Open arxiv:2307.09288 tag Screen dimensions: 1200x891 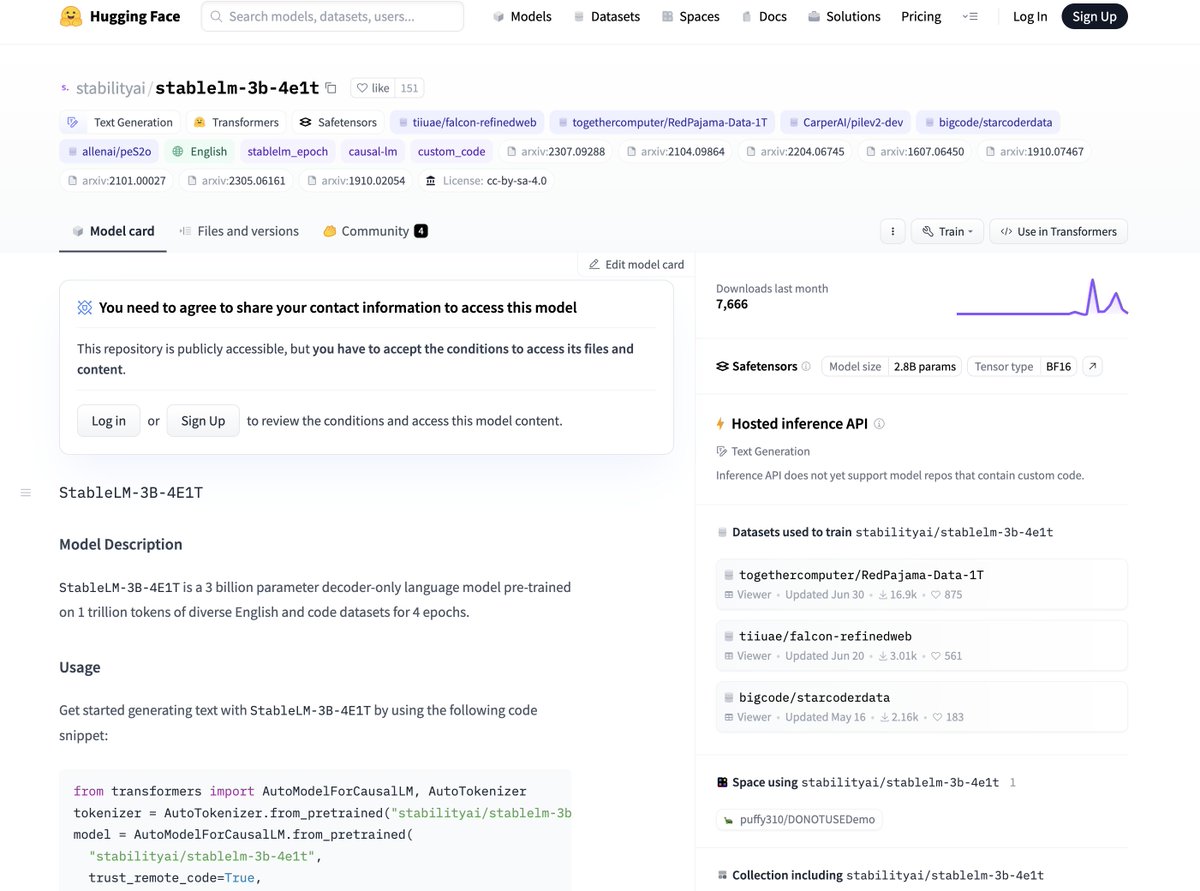pos(555,151)
